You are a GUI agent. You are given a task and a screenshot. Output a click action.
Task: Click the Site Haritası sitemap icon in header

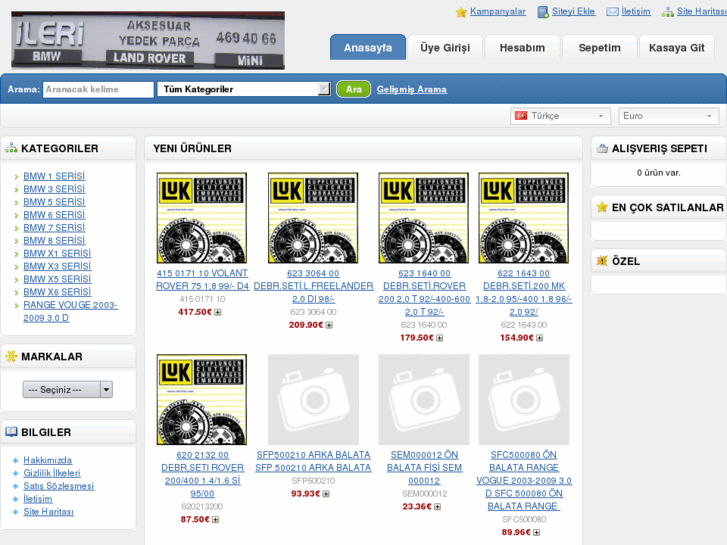668,12
